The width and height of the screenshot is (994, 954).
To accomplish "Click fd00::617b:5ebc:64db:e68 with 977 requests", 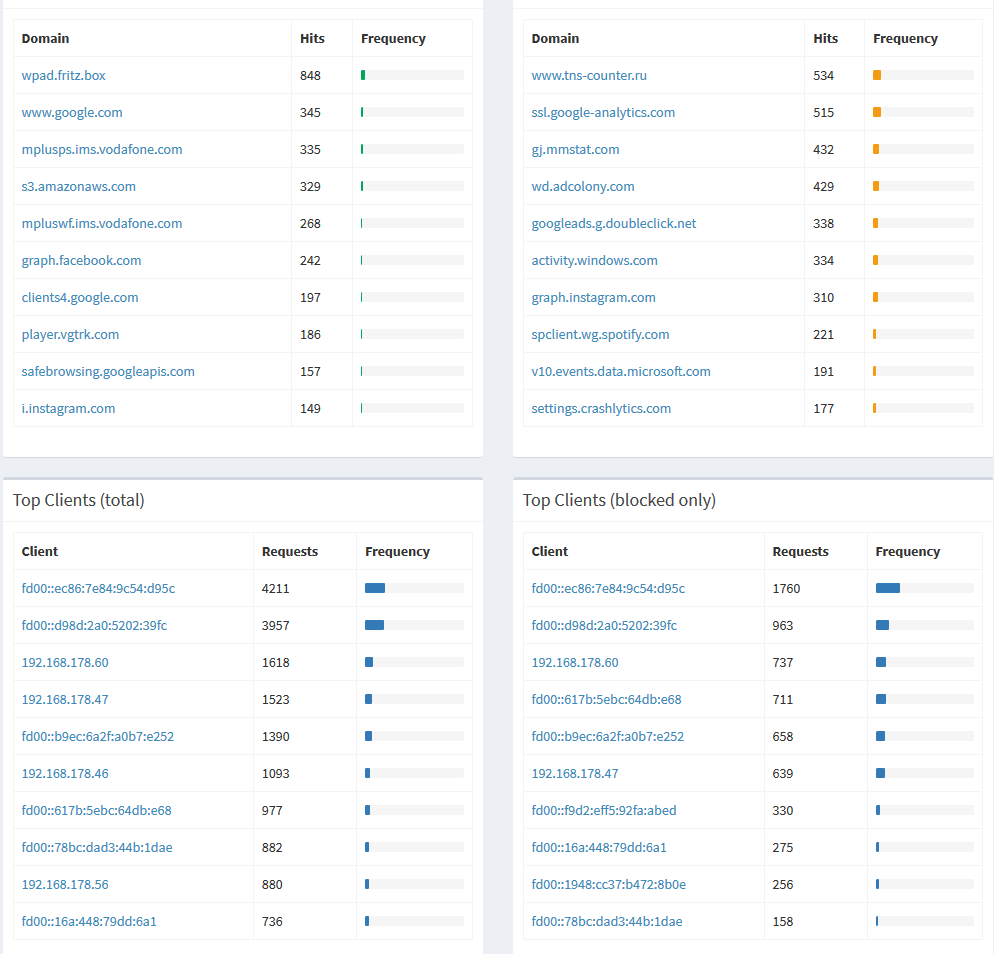I will (x=96, y=810).
